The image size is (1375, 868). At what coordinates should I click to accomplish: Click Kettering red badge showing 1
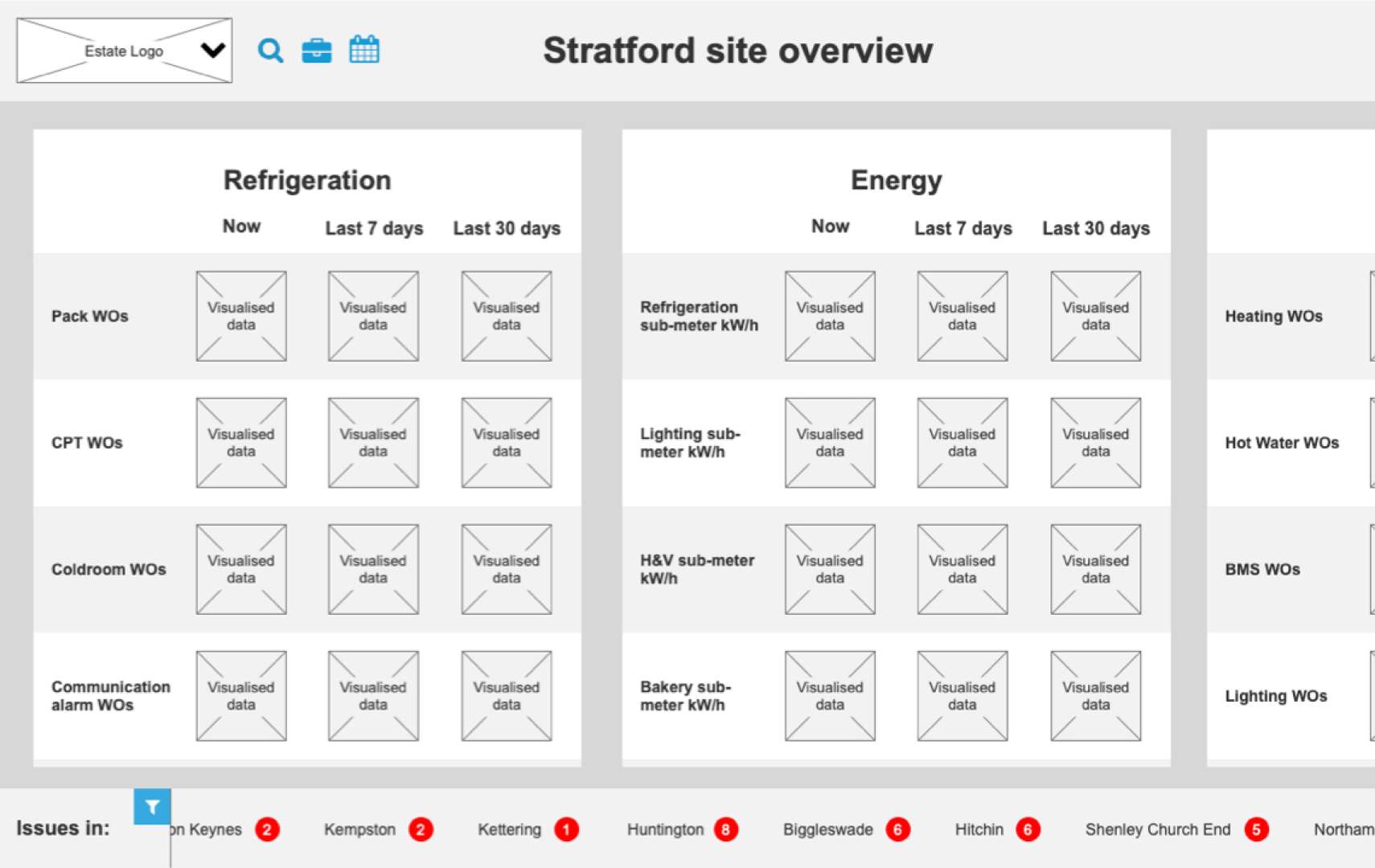(566, 829)
